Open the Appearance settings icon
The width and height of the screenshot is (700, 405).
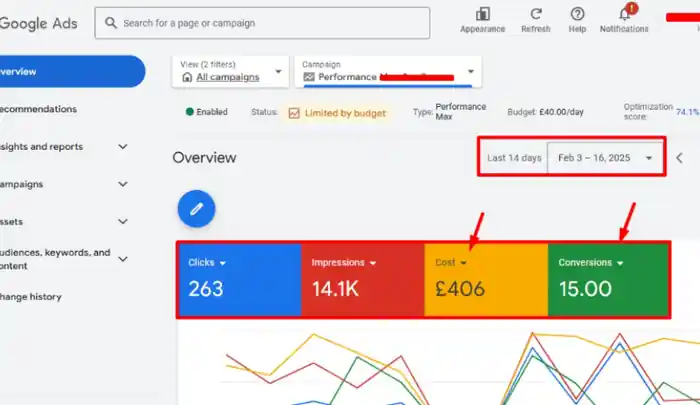coord(483,14)
